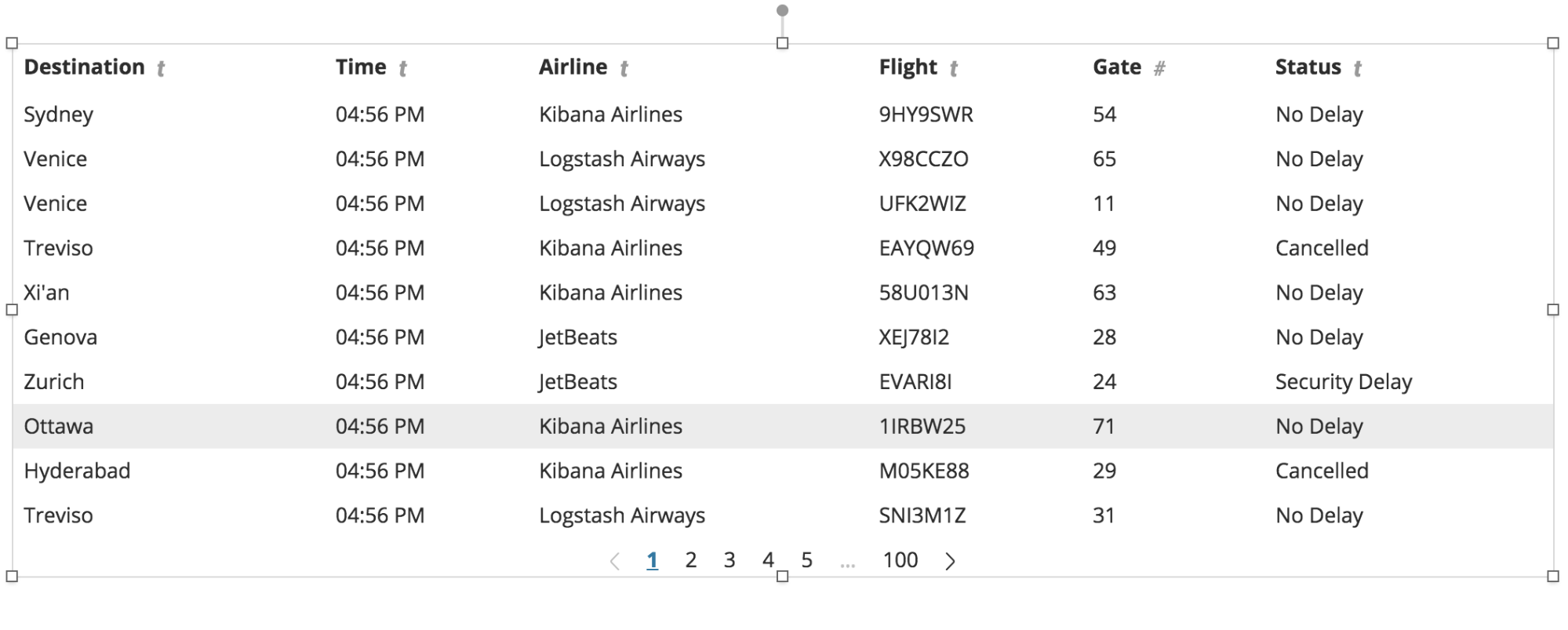Click the text type icon beside Destination
The width and height of the screenshot is (1568, 630).
[161, 69]
